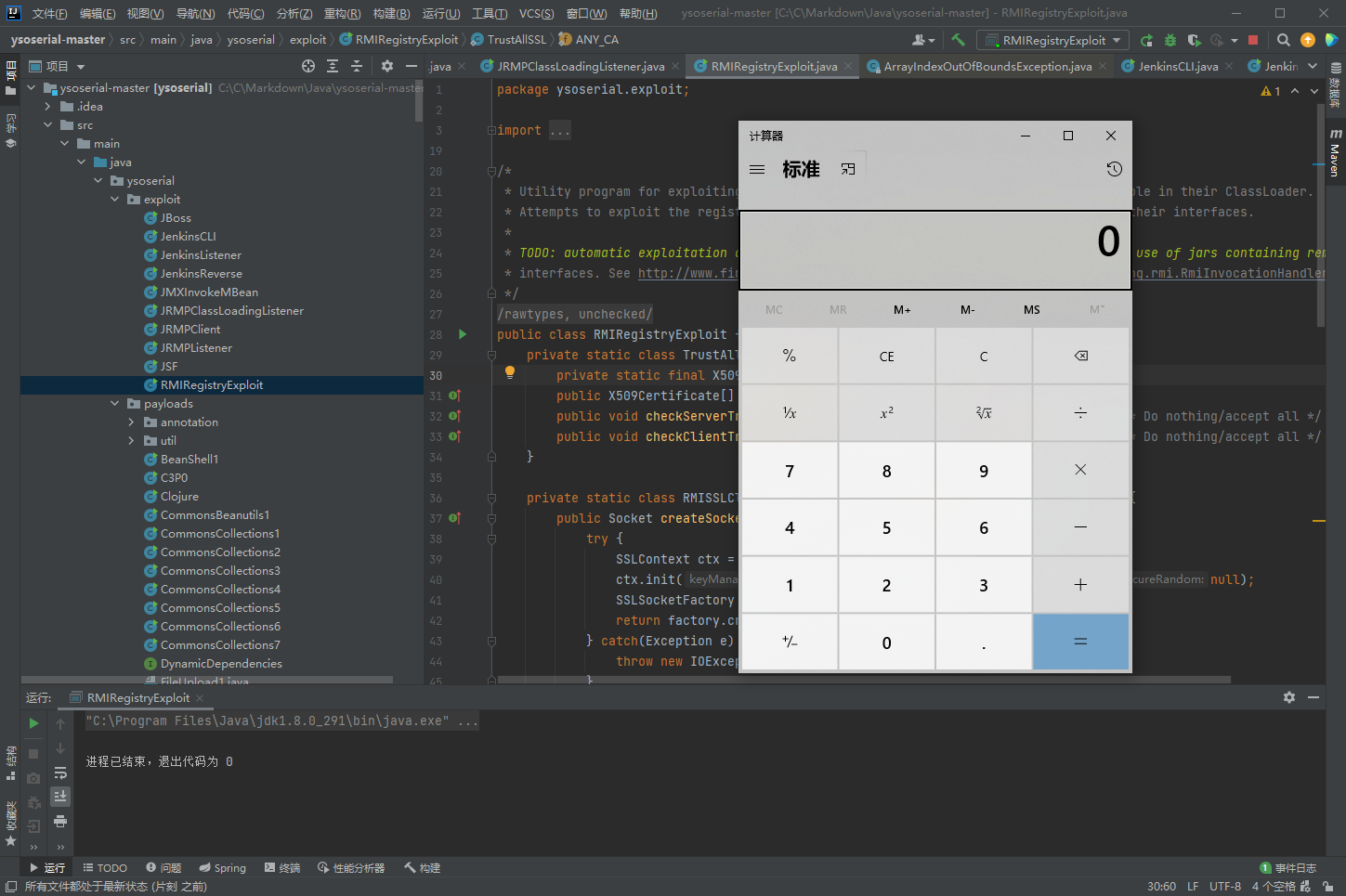The width and height of the screenshot is (1346, 896).
Task: Close the RMIRegistryExploit.java editor tab
Action: pos(846,66)
